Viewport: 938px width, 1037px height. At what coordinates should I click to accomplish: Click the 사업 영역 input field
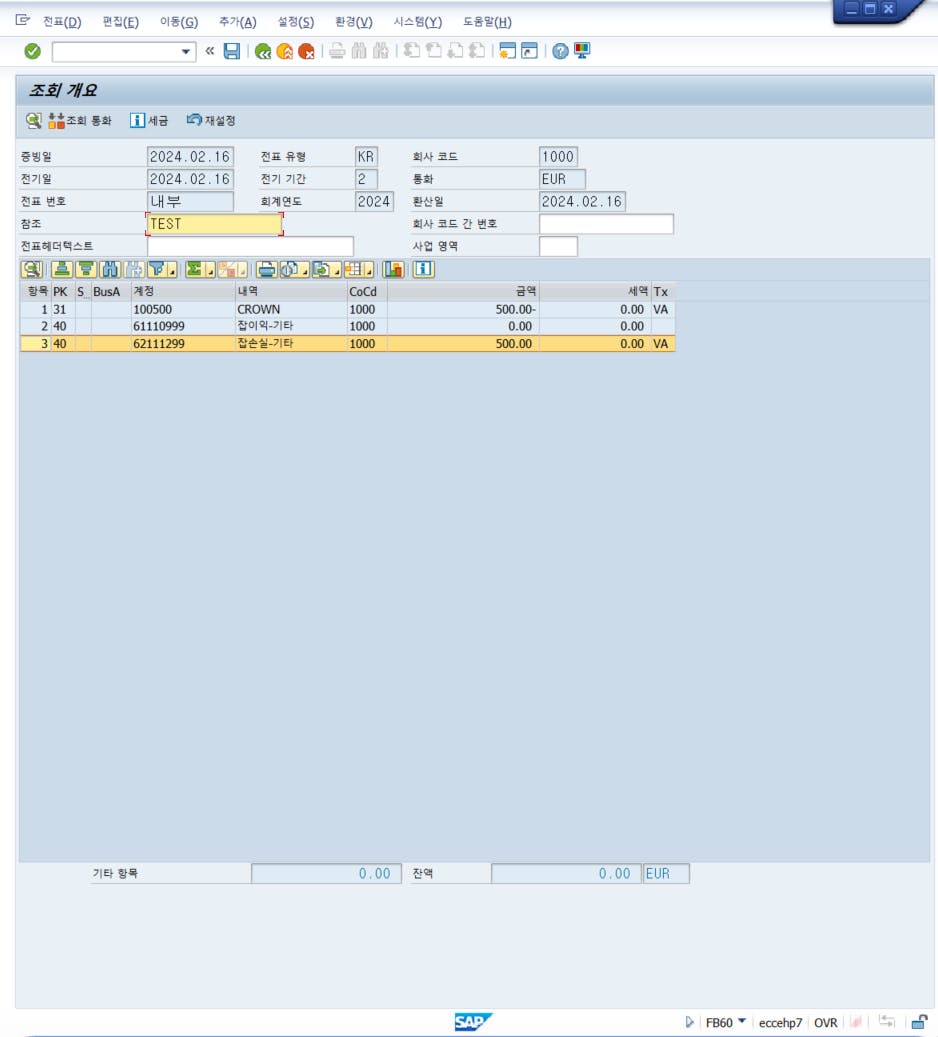coord(558,246)
